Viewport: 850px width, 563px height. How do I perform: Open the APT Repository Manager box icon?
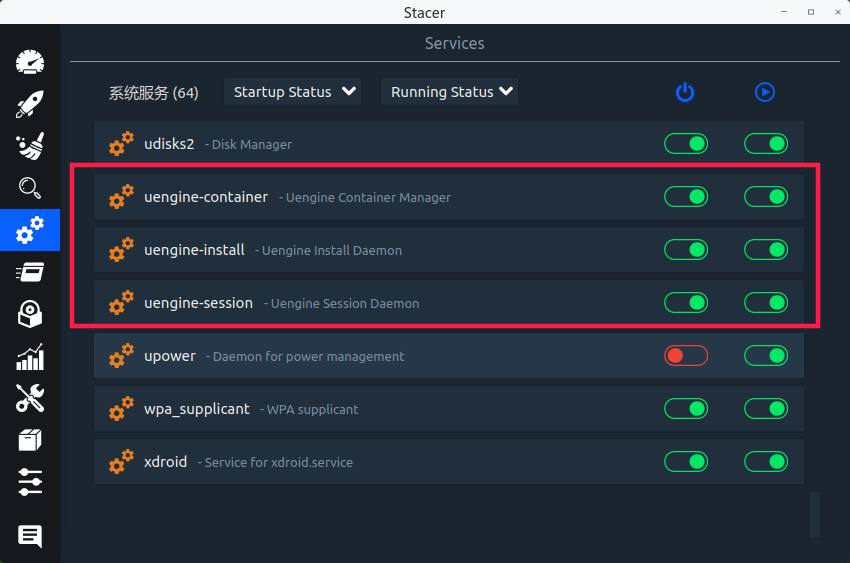[x=30, y=440]
